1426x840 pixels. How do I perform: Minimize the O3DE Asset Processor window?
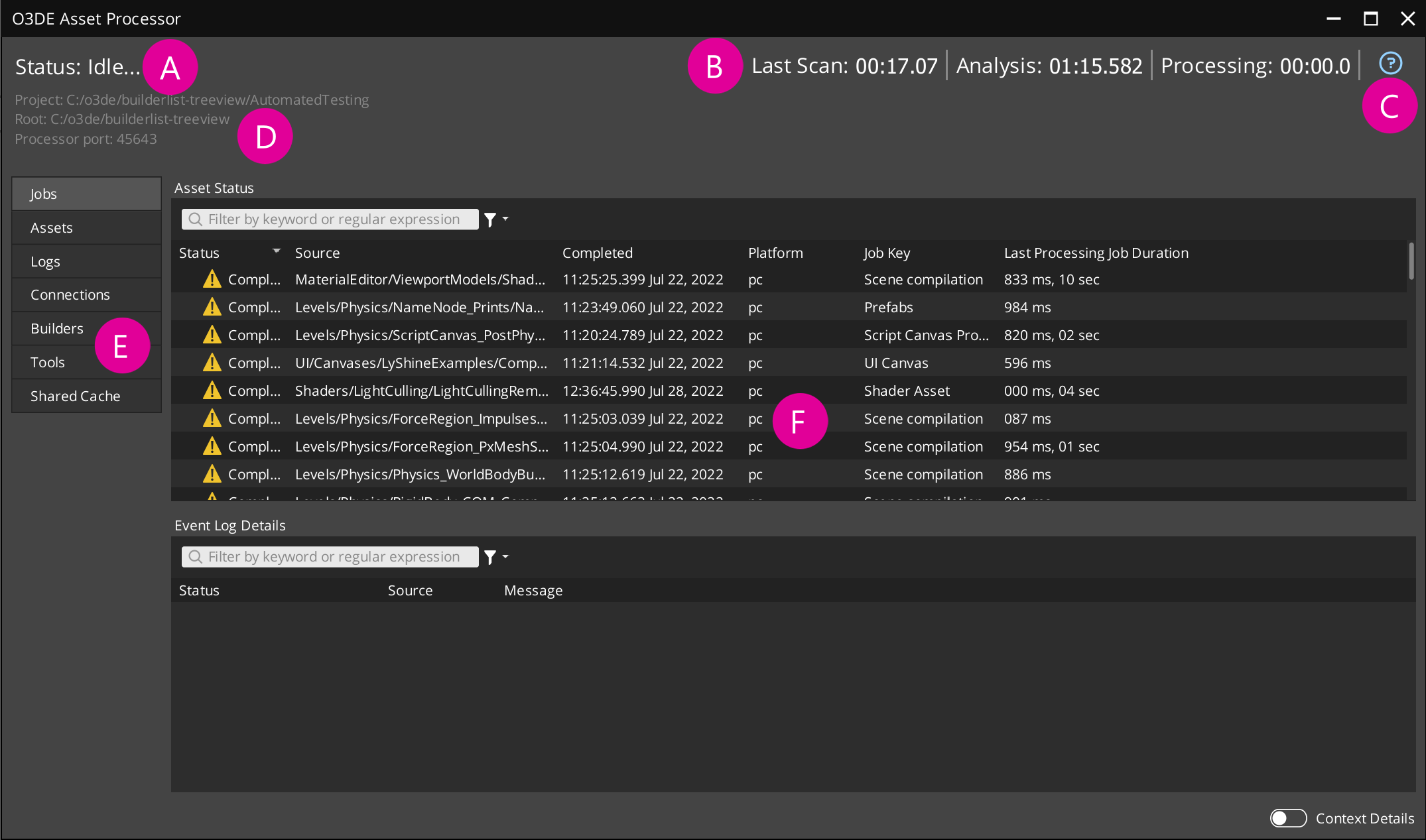click(x=1333, y=19)
